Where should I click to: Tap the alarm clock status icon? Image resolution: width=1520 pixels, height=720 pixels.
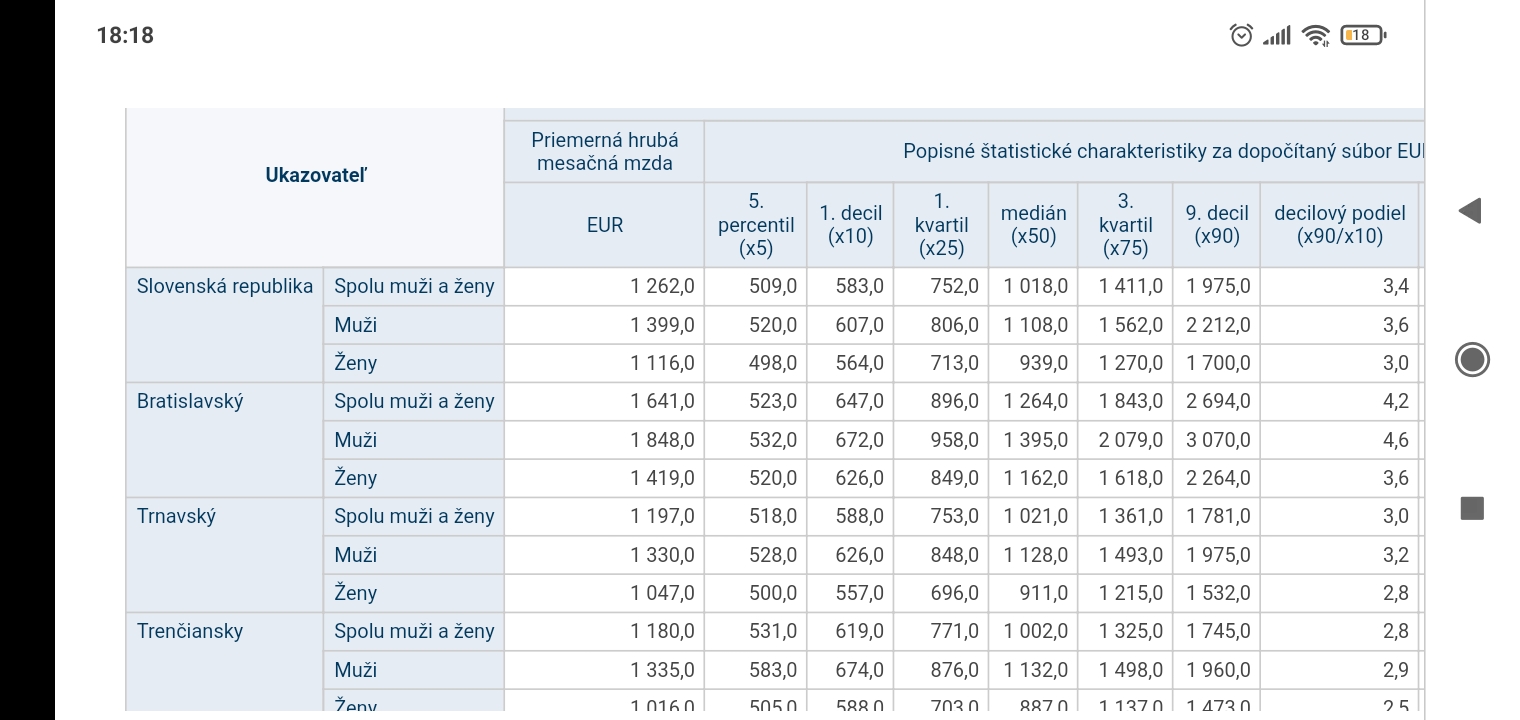click(x=1241, y=36)
